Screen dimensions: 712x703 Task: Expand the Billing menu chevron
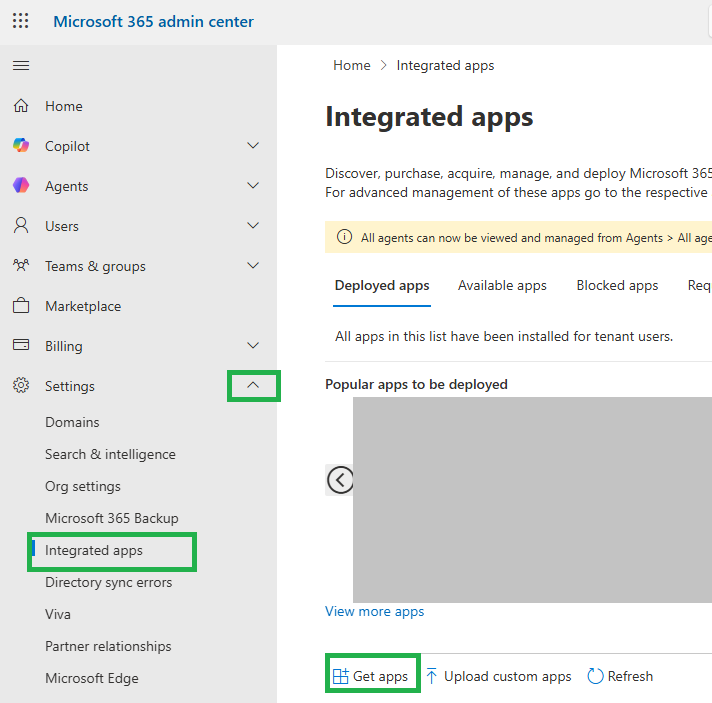(253, 346)
